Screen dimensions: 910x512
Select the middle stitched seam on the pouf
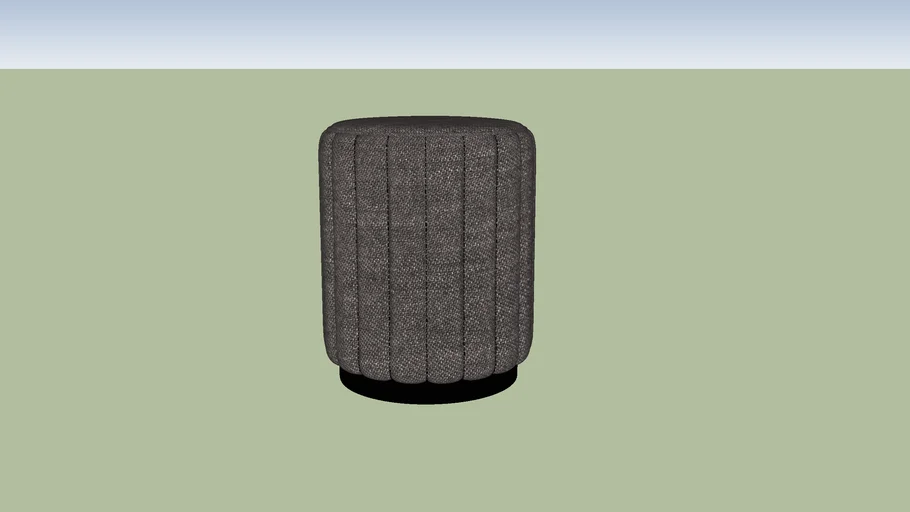426,250
